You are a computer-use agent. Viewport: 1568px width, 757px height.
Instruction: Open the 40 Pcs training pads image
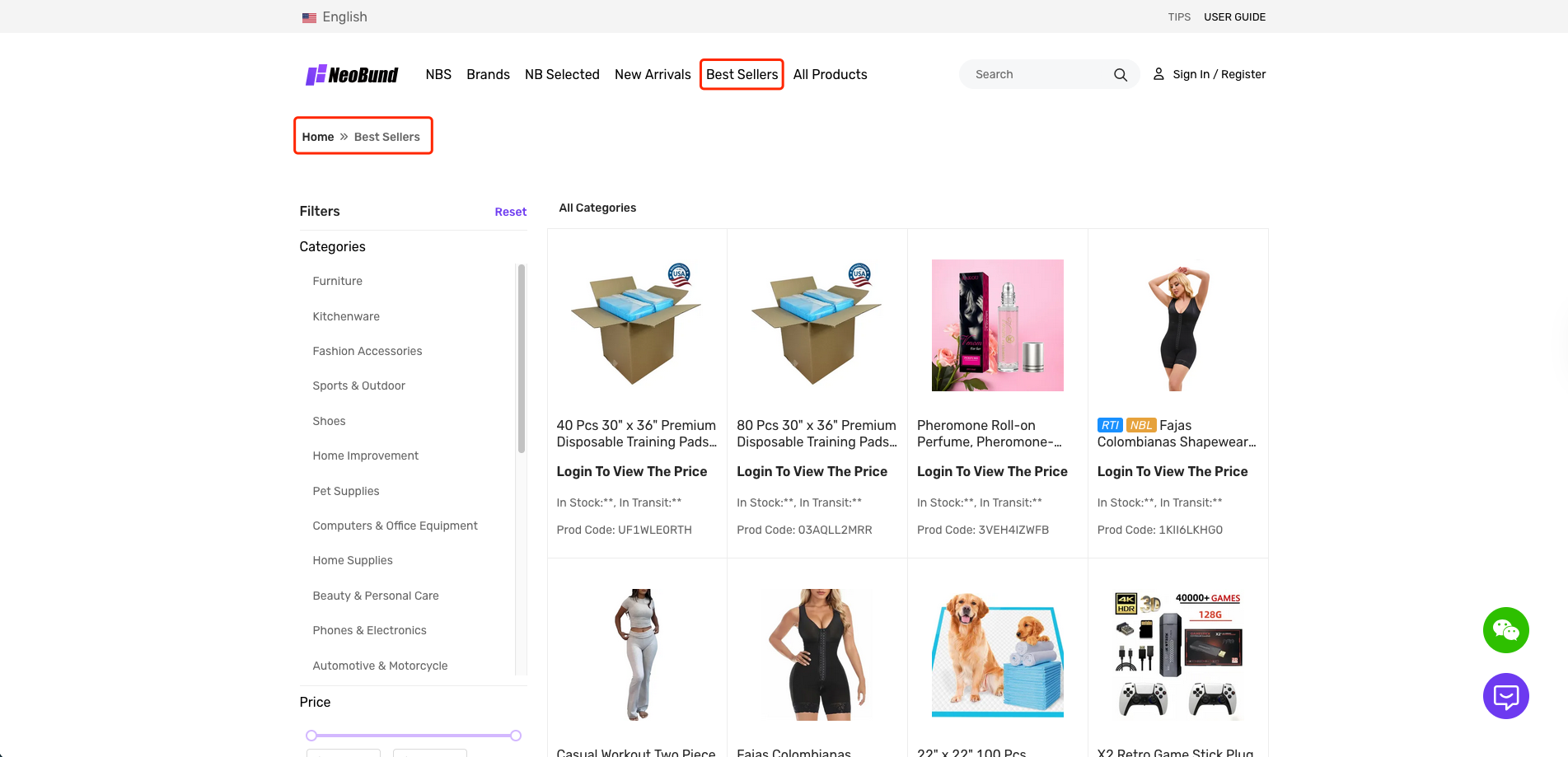coord(637,325)
